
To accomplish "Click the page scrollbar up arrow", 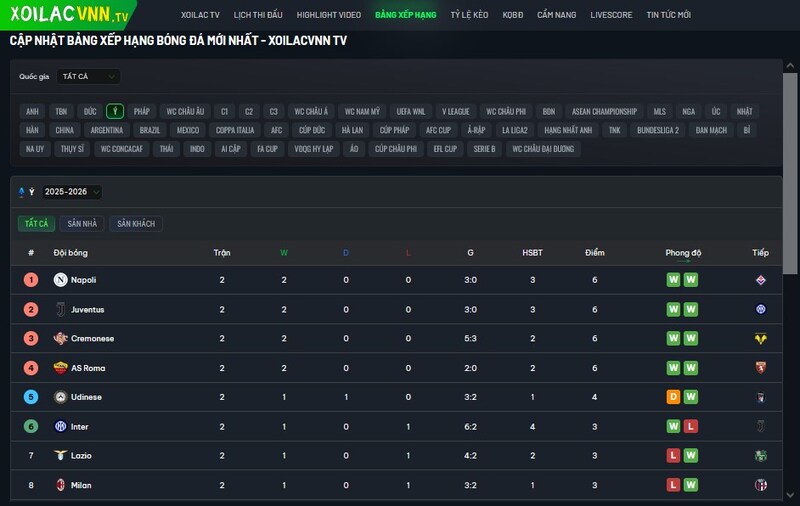I will coord(790,65).
